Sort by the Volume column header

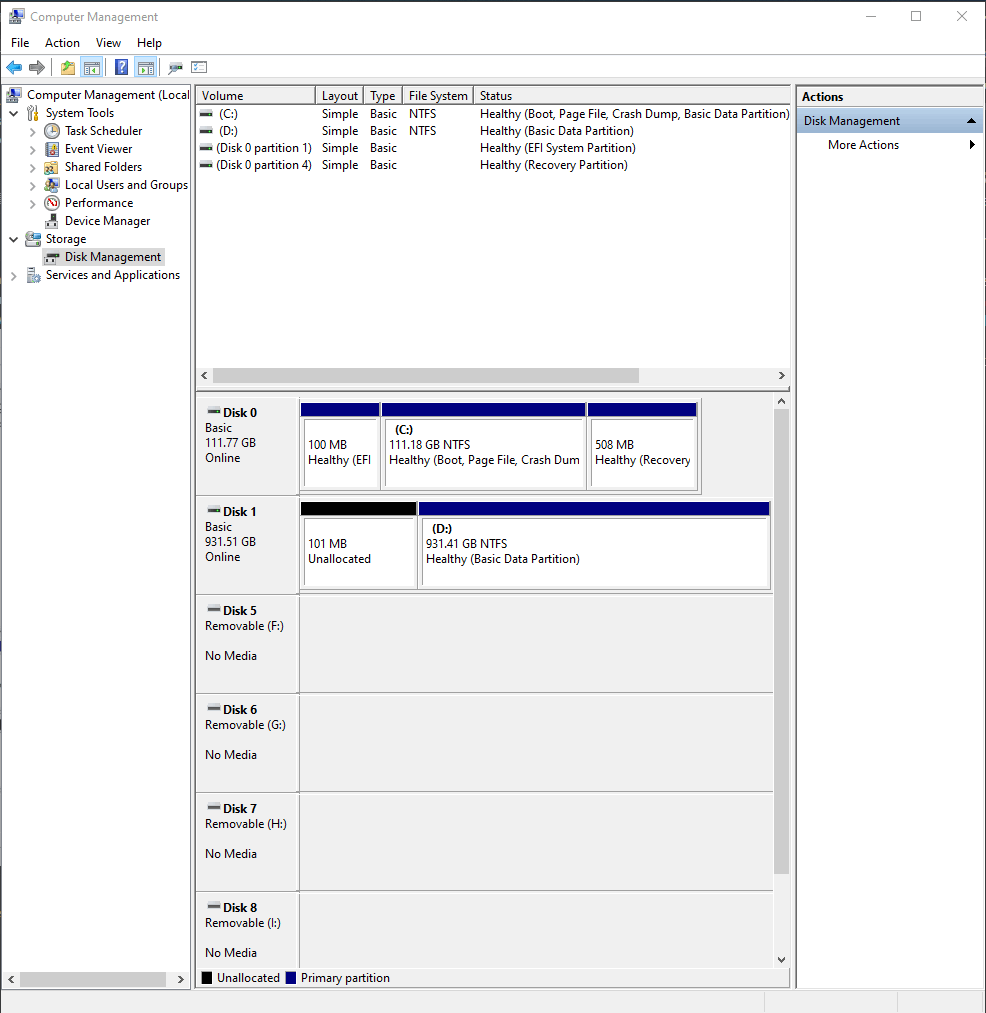256,96
